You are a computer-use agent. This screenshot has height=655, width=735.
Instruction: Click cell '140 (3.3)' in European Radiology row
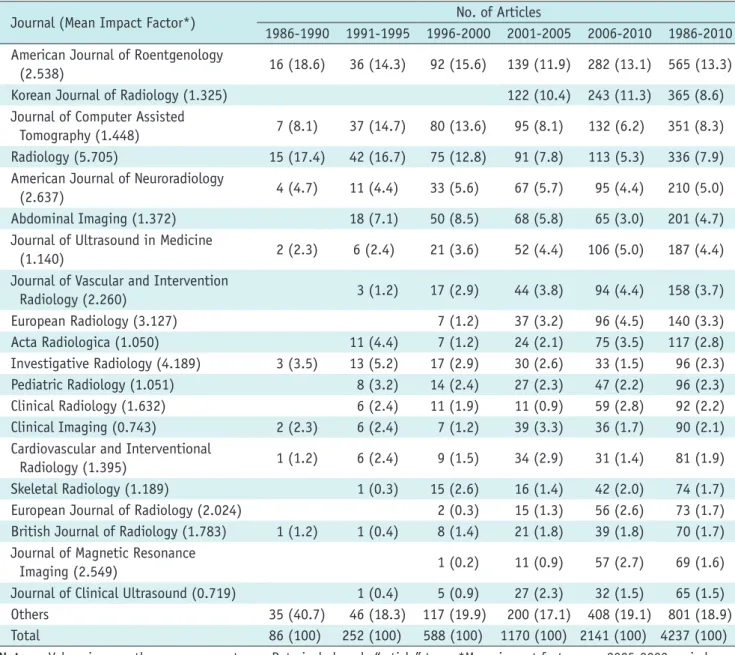coord(696,321)
